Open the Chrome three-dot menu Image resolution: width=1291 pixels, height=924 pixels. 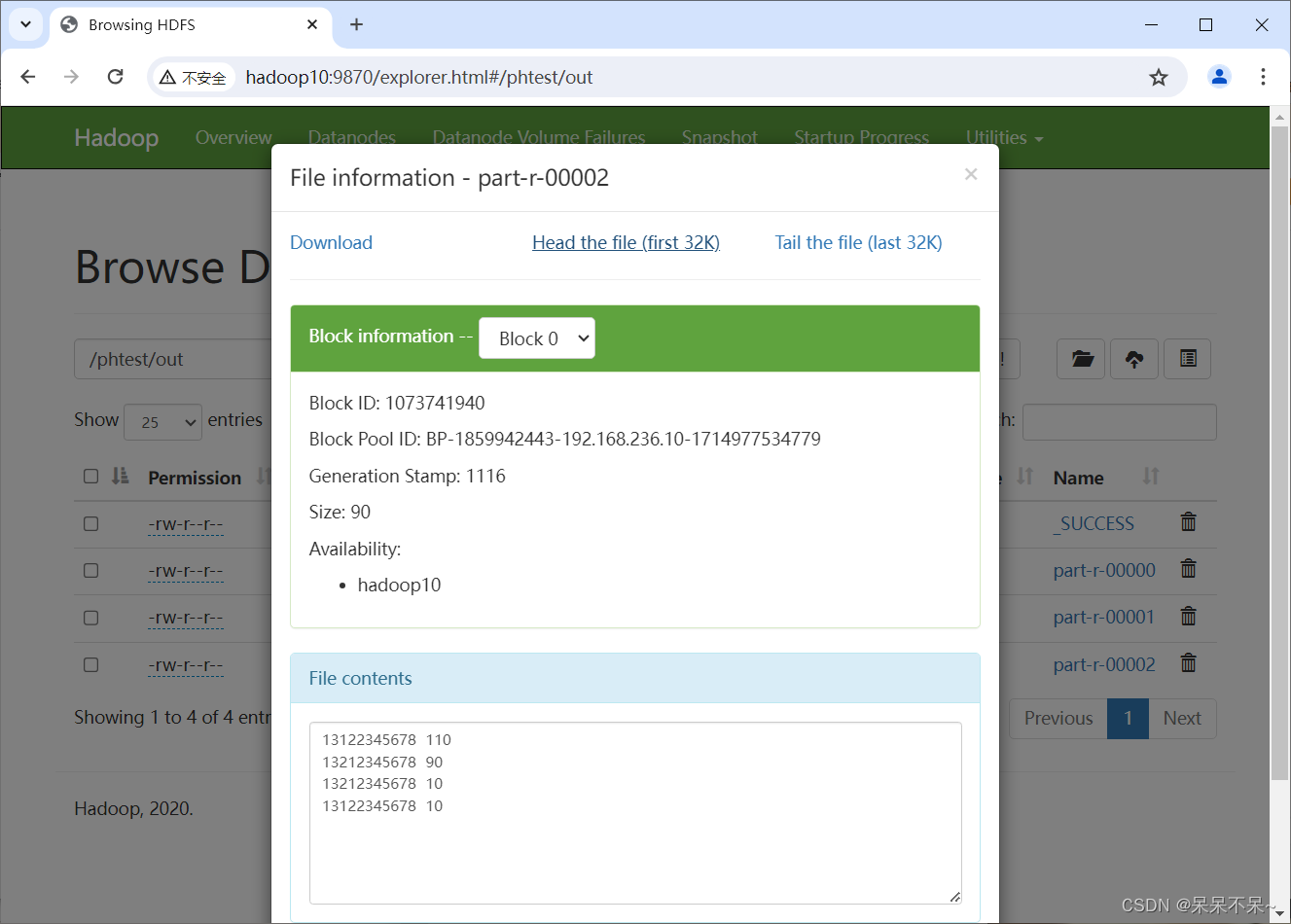(x=1263, y=77)
